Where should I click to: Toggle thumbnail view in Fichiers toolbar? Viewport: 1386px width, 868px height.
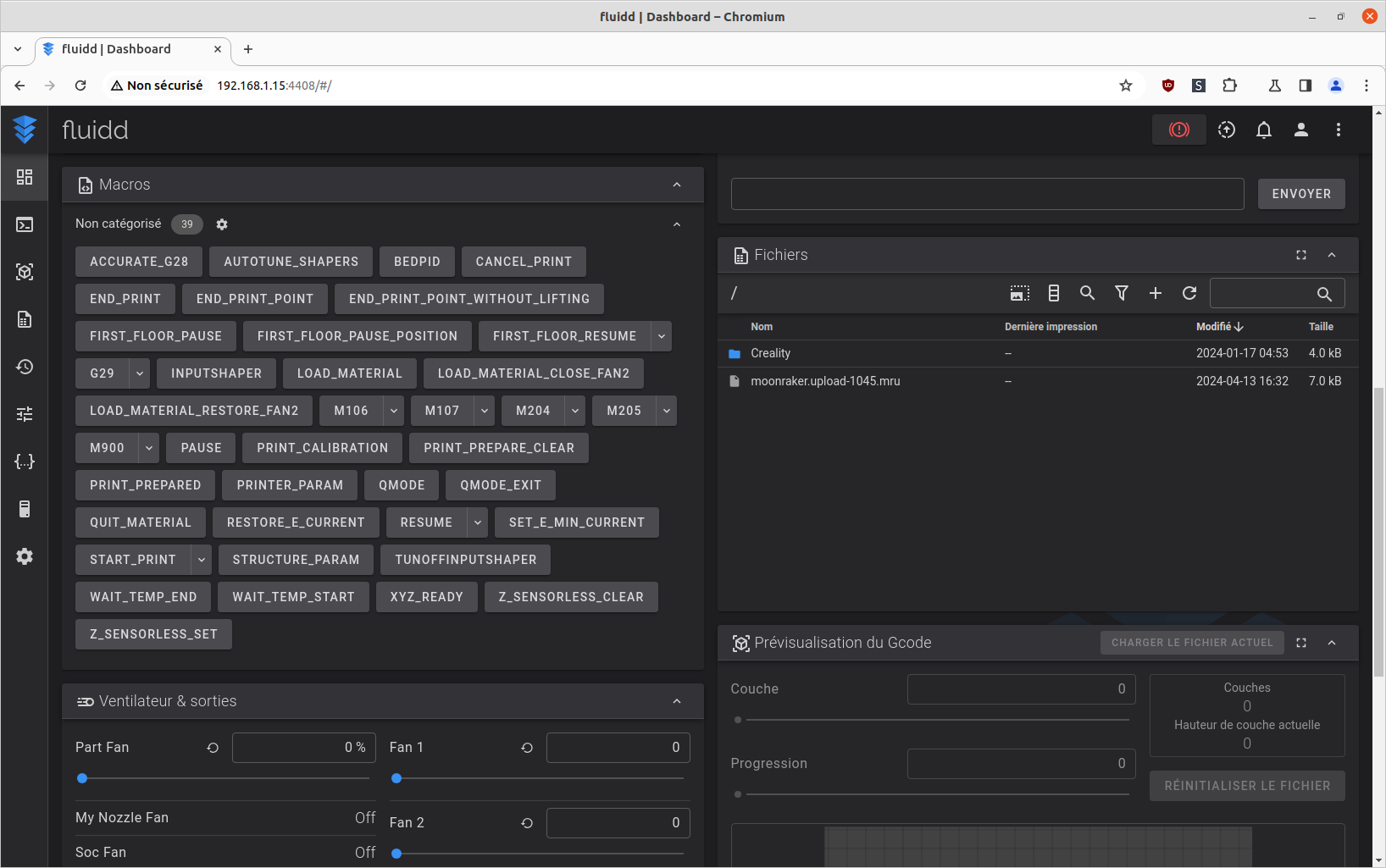[1020, 293]
